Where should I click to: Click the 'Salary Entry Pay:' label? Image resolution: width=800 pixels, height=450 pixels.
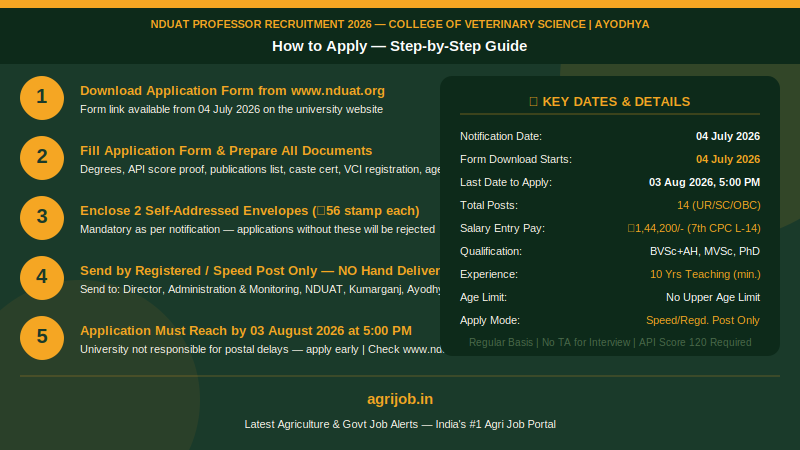point(503,228)
